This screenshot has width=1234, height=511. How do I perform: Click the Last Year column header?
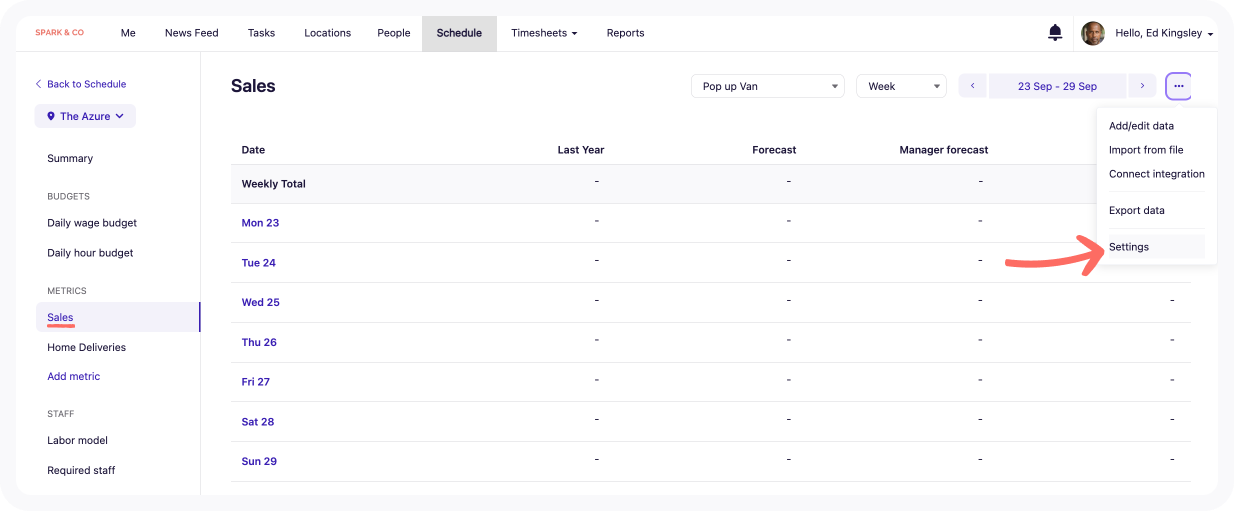pyautogui.click(x=581, y=150)
